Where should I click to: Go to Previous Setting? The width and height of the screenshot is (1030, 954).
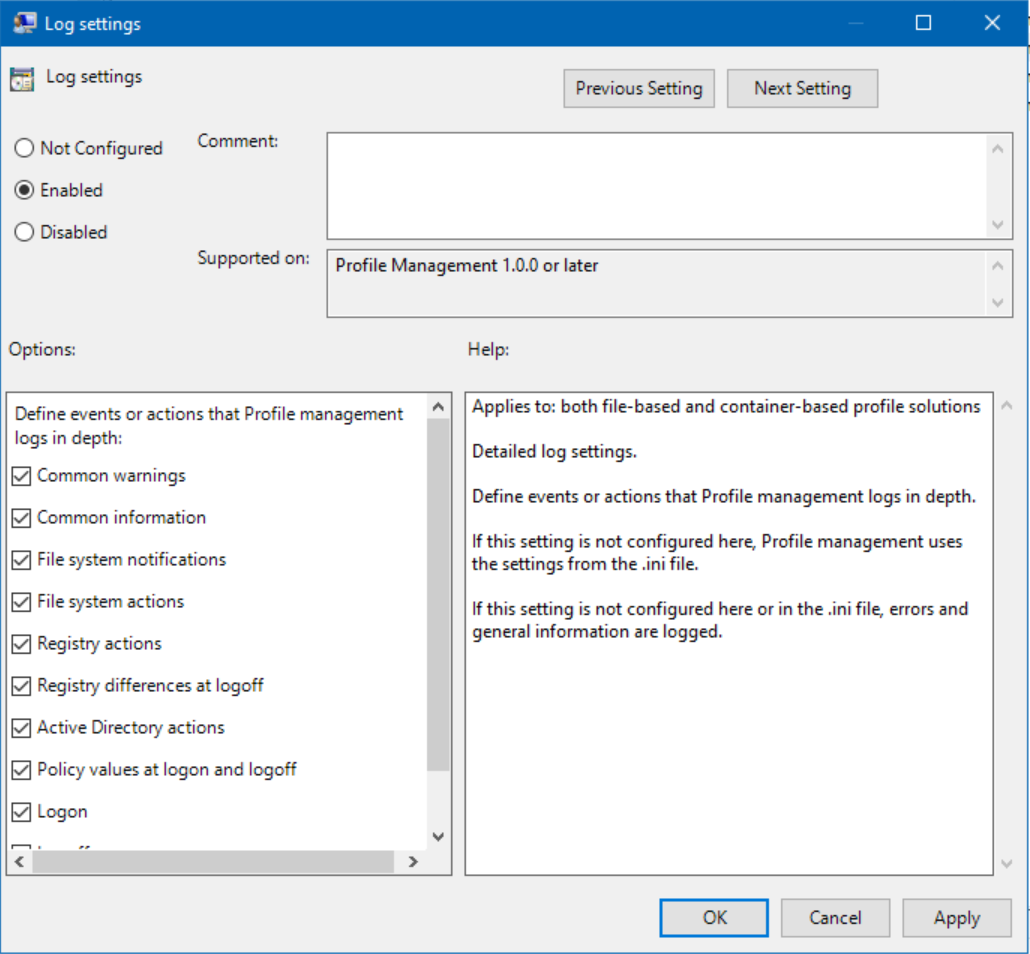pos(638,88)
